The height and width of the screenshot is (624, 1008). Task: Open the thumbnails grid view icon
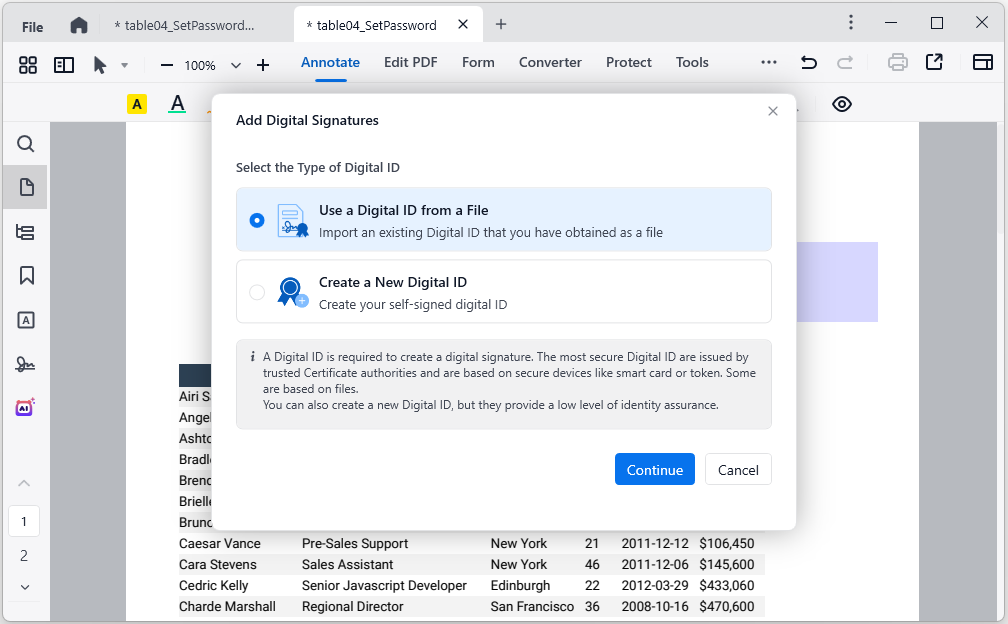coord(28,65)
